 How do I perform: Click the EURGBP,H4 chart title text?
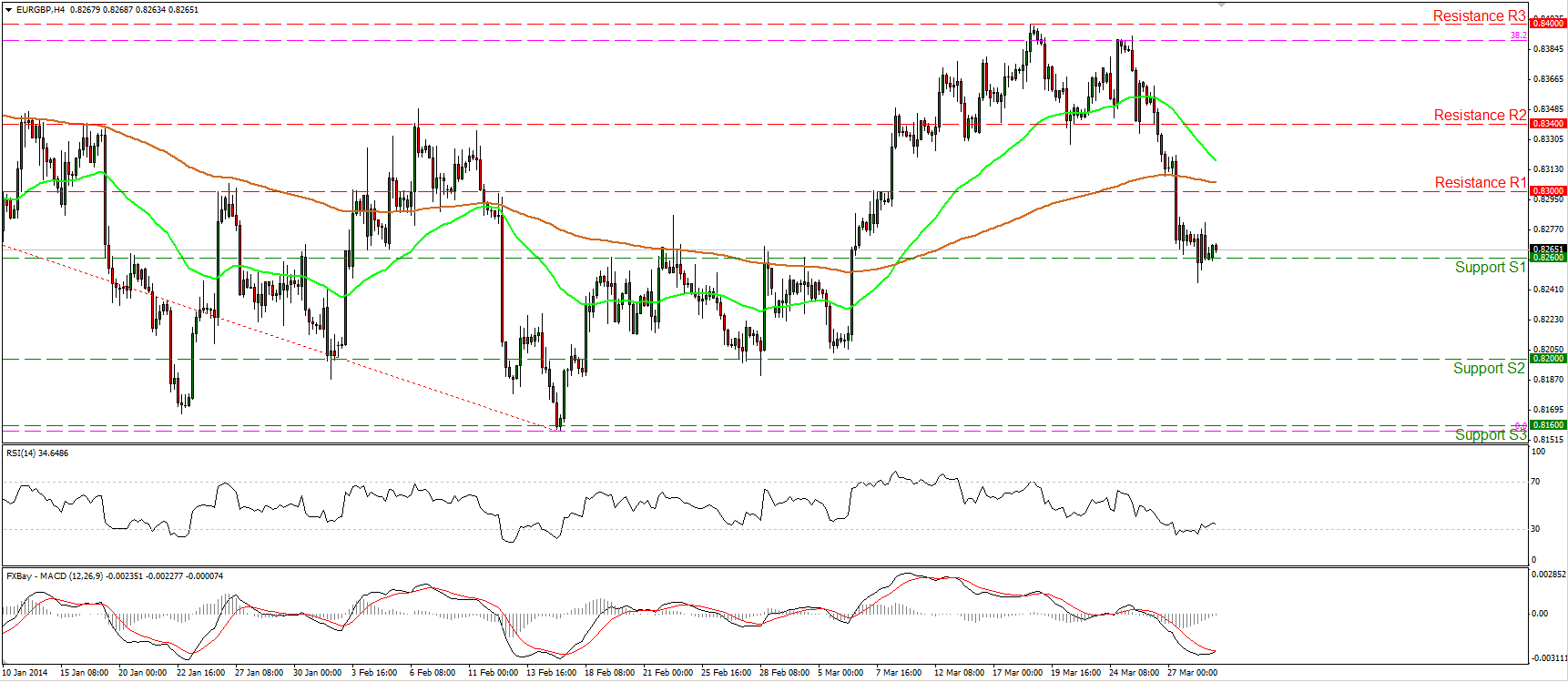(x=41, y=10)
